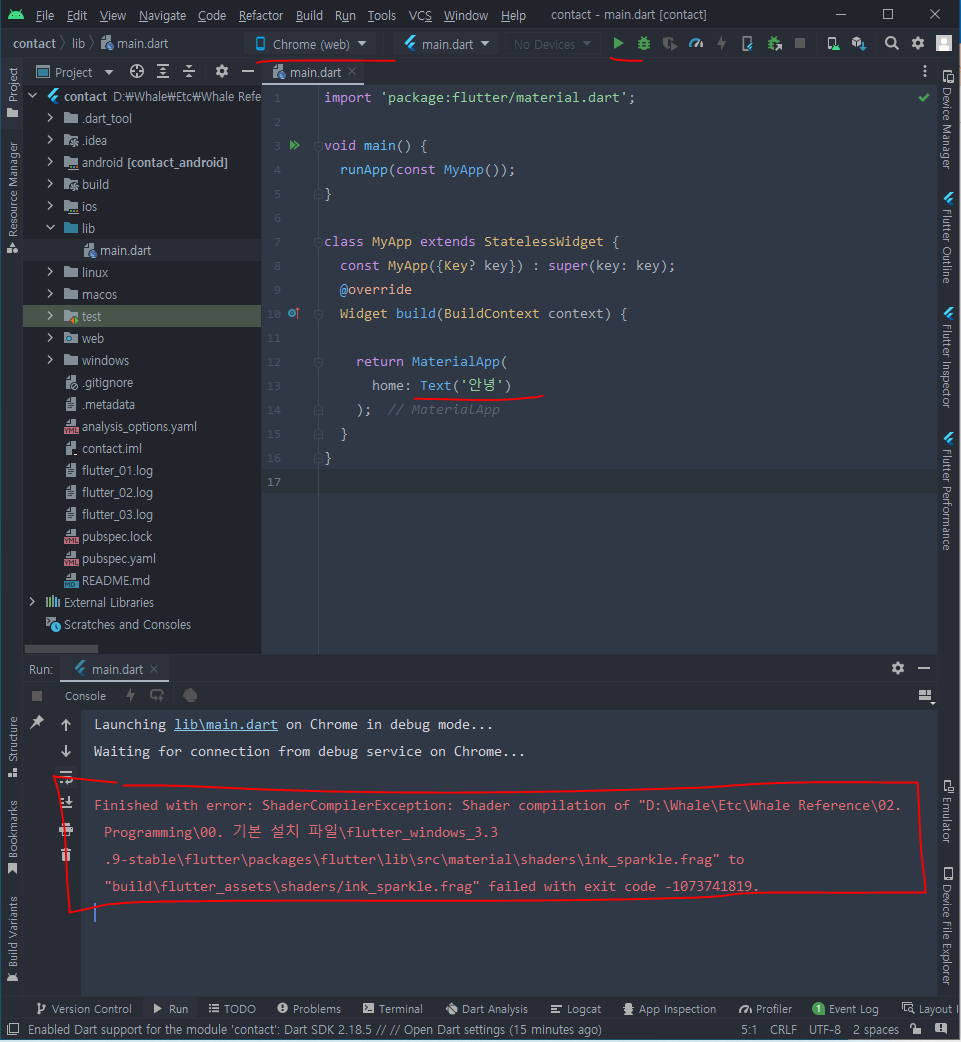Open the Project view selector dropdown
The width and height of the screenshot is (961, 1042).
[x=75, y=72]
